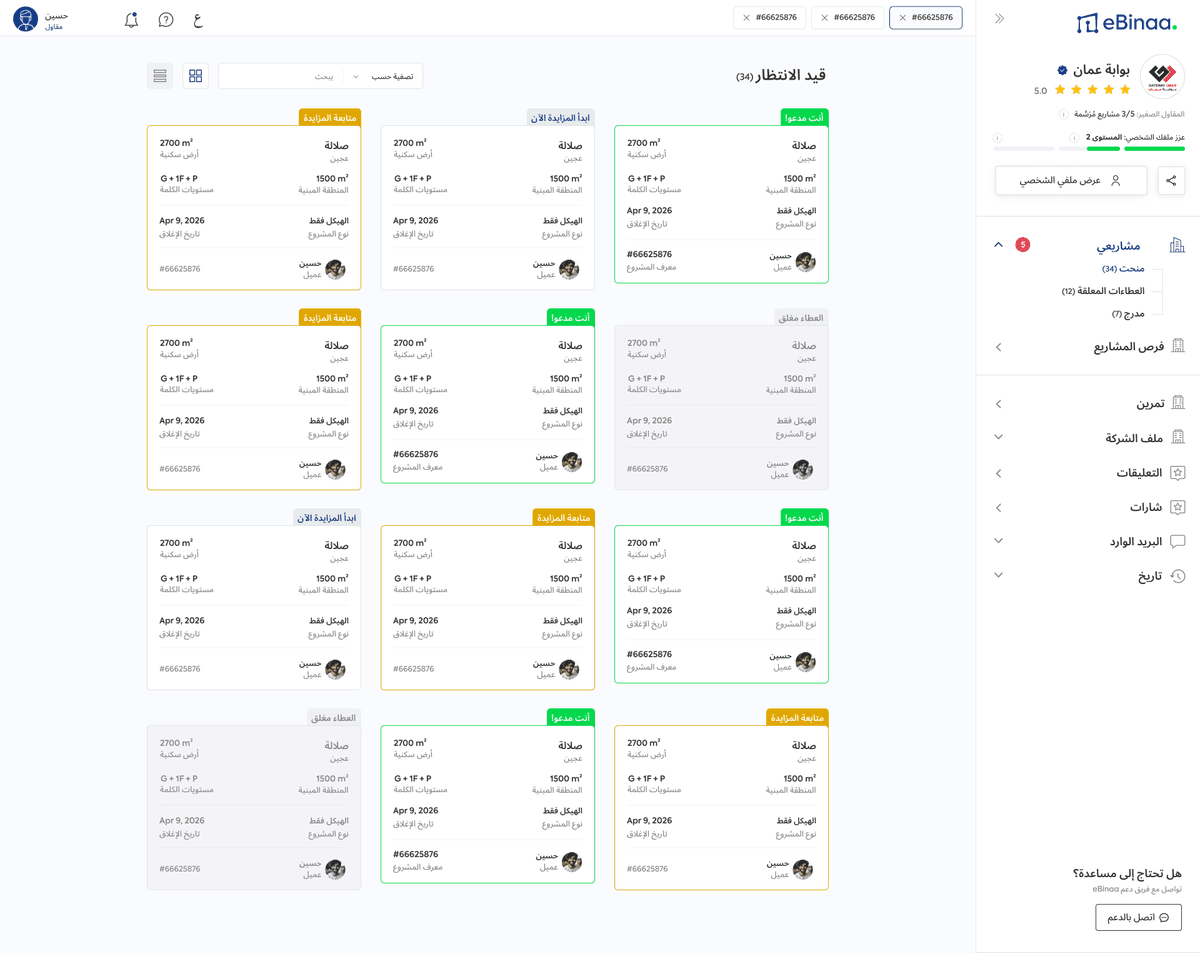
Task: Expand the البريد الوارد section
Action: [x=998, y=541]
